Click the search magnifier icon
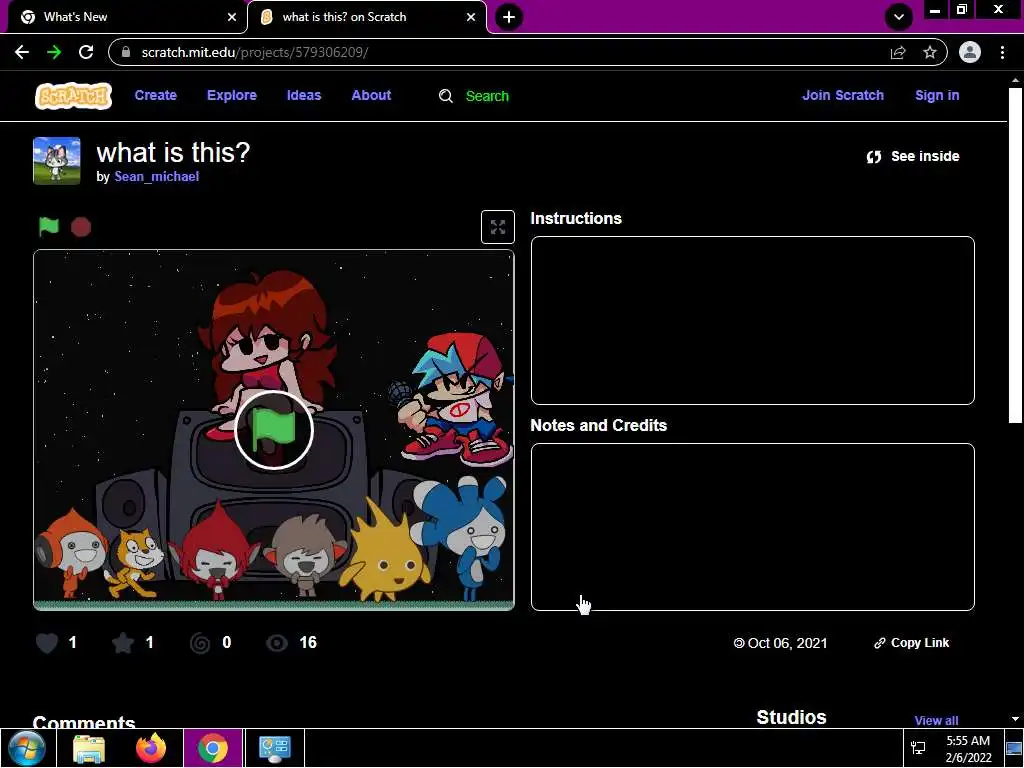1024x768 pixels. (x=445, y=96)
